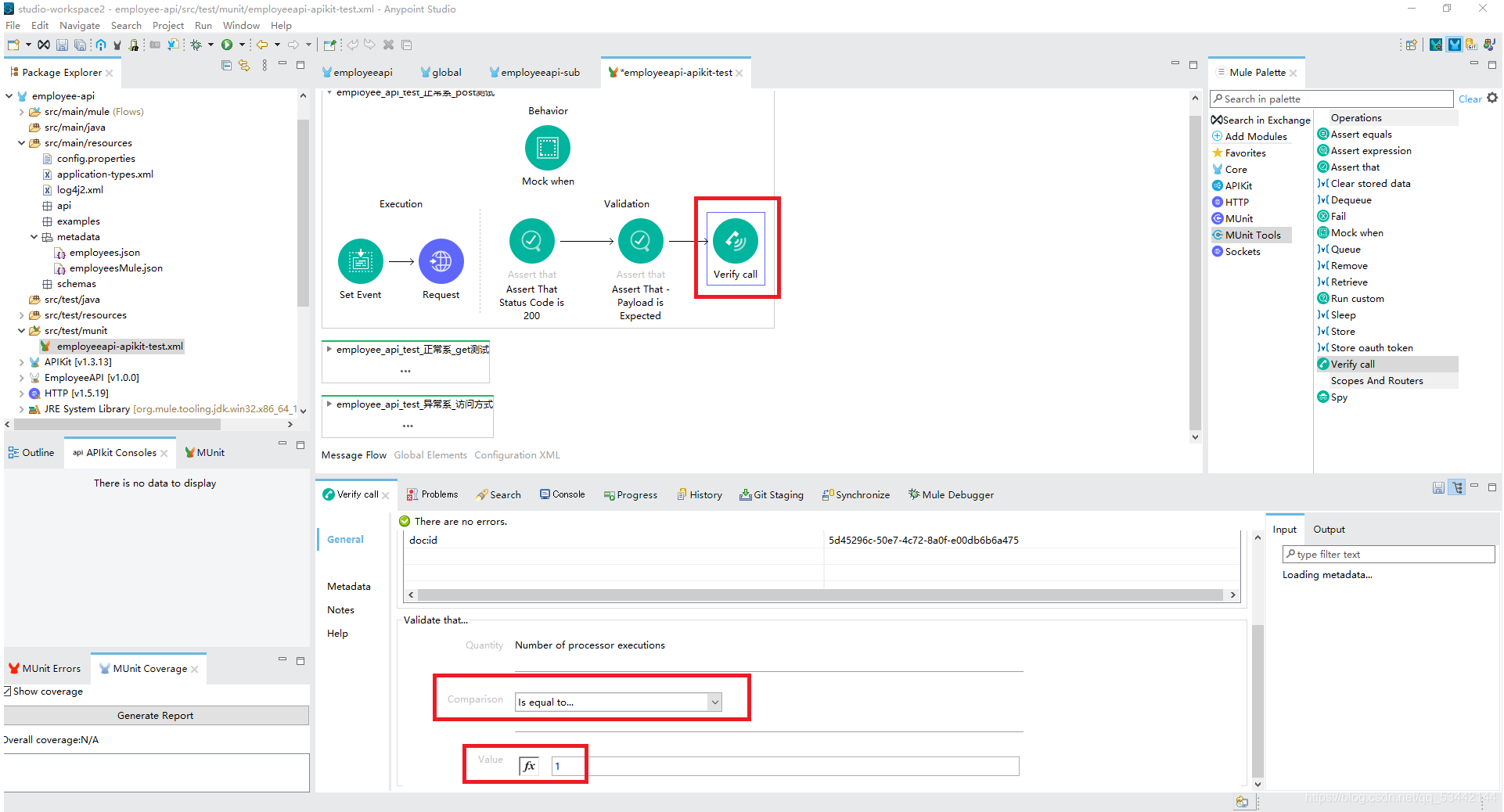Click Clear link in palette search
Screen dimensions: 1504x812
point(1470,99)
